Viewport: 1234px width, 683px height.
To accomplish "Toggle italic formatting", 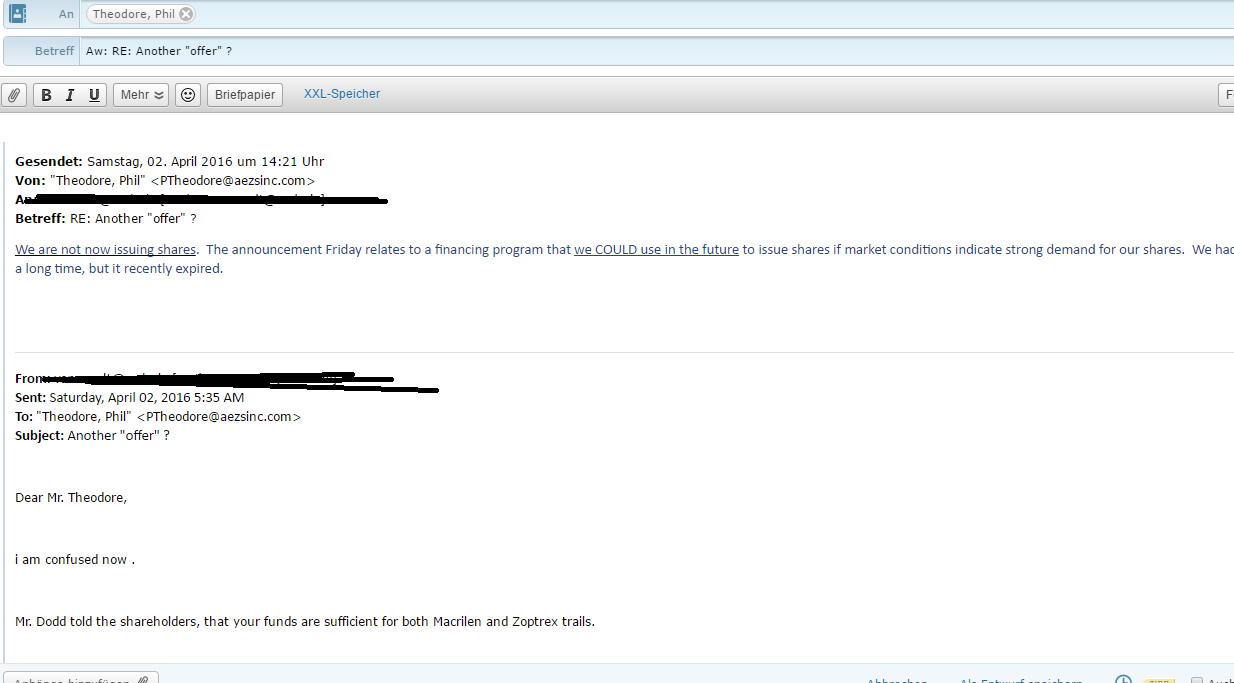I will pyautogui.click(x=70, y=95).
